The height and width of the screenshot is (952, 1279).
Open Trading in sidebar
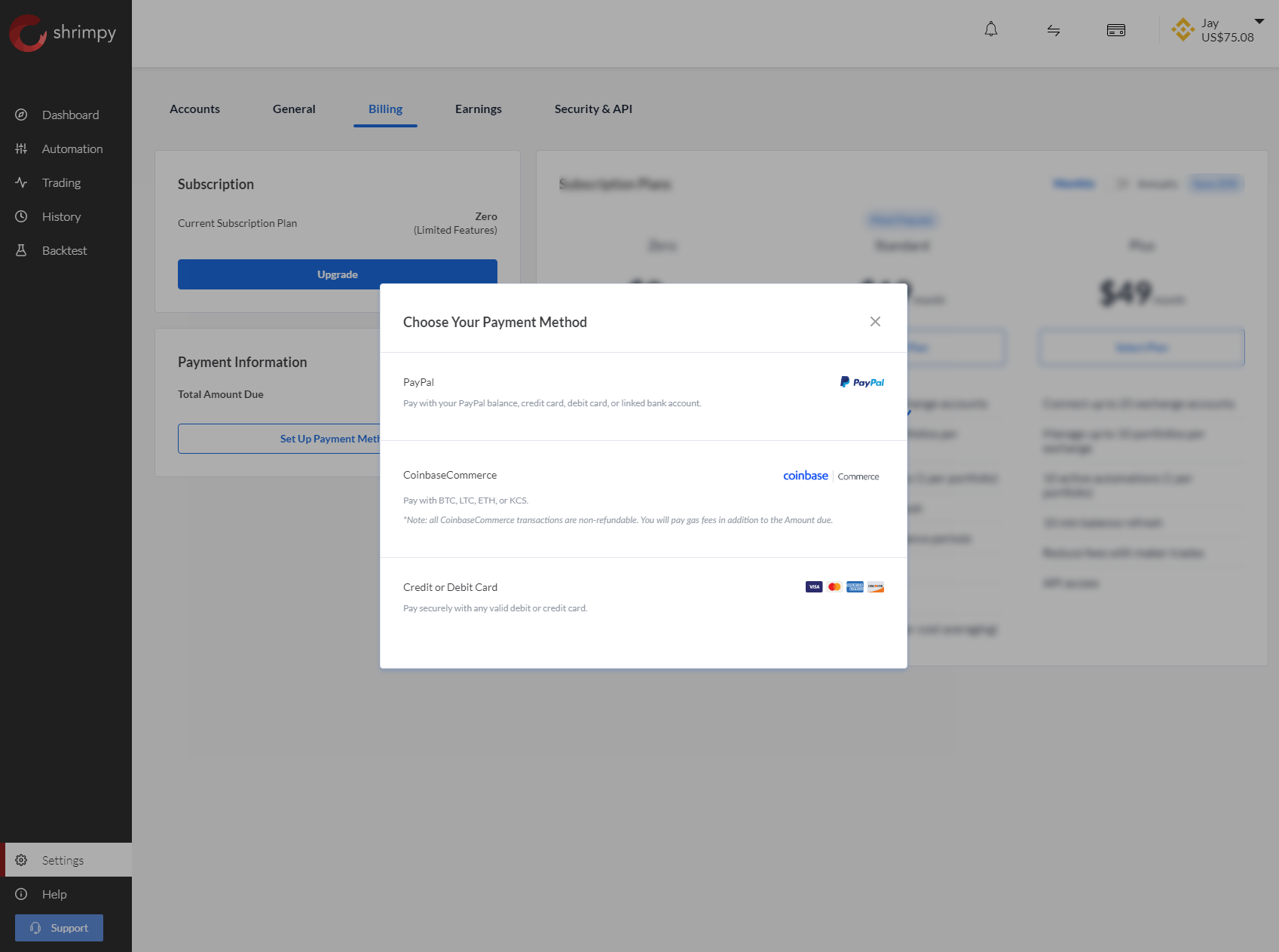tap(66, 182)
